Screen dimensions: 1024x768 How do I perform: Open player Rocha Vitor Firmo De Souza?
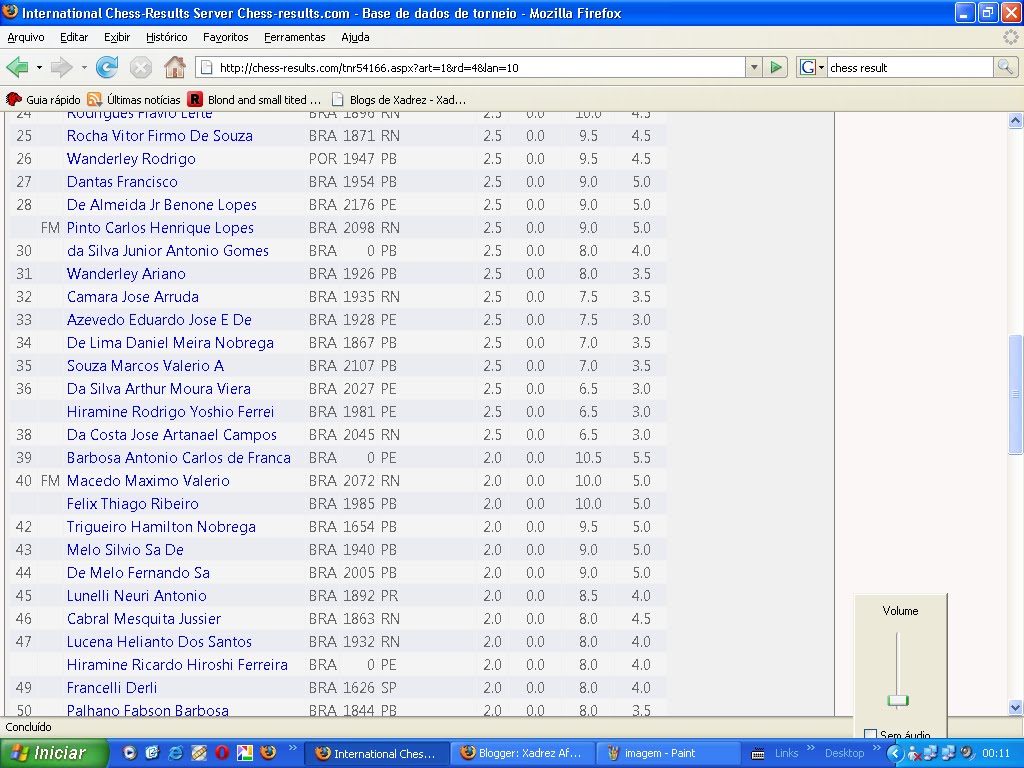coord(159,136)
